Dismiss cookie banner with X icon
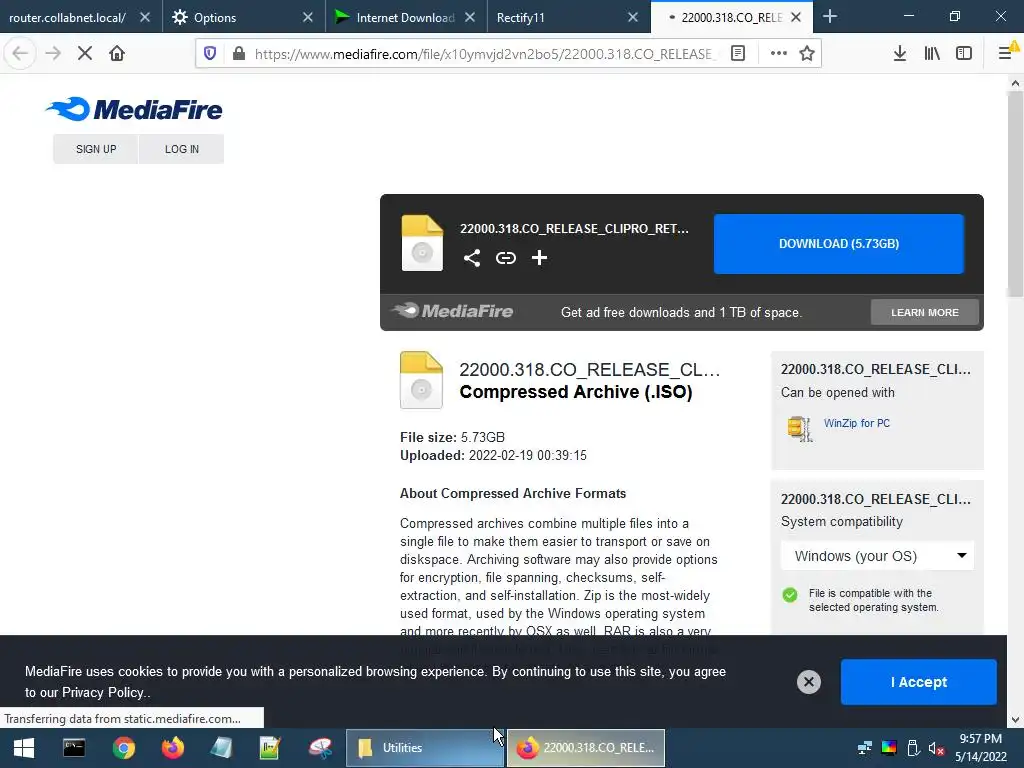Image resolution: width=1024 pixels, height=768 pixels. 808,682
